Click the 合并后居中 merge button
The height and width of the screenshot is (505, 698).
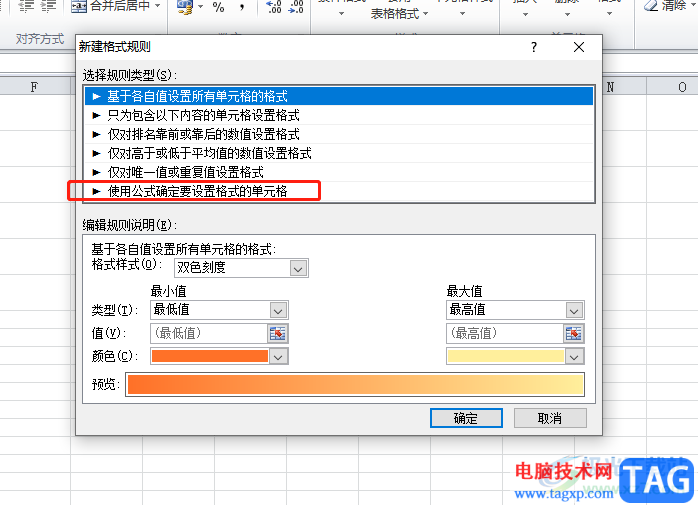(x=110, y=6)
